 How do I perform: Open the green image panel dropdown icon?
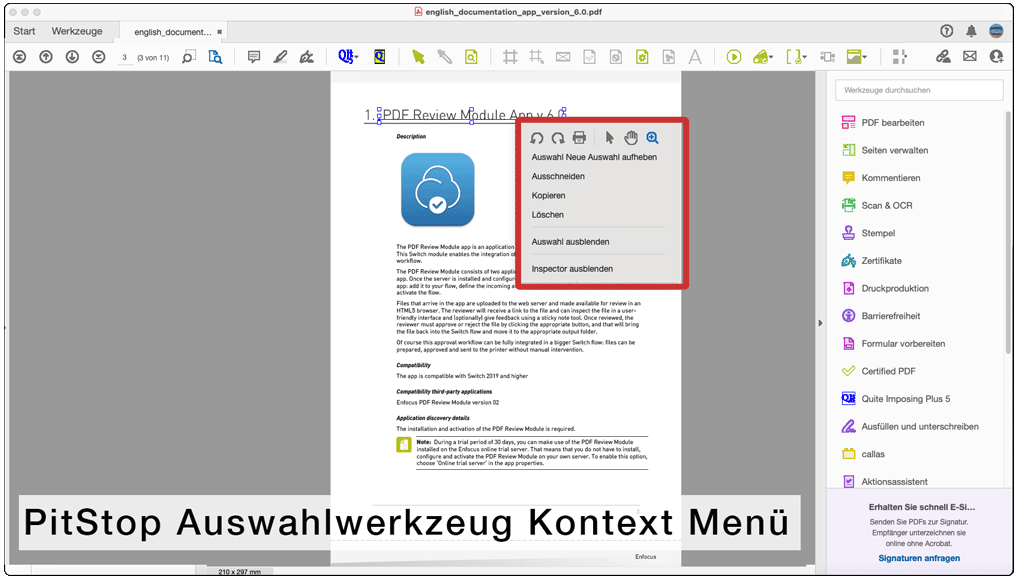(x=856, y=57)
